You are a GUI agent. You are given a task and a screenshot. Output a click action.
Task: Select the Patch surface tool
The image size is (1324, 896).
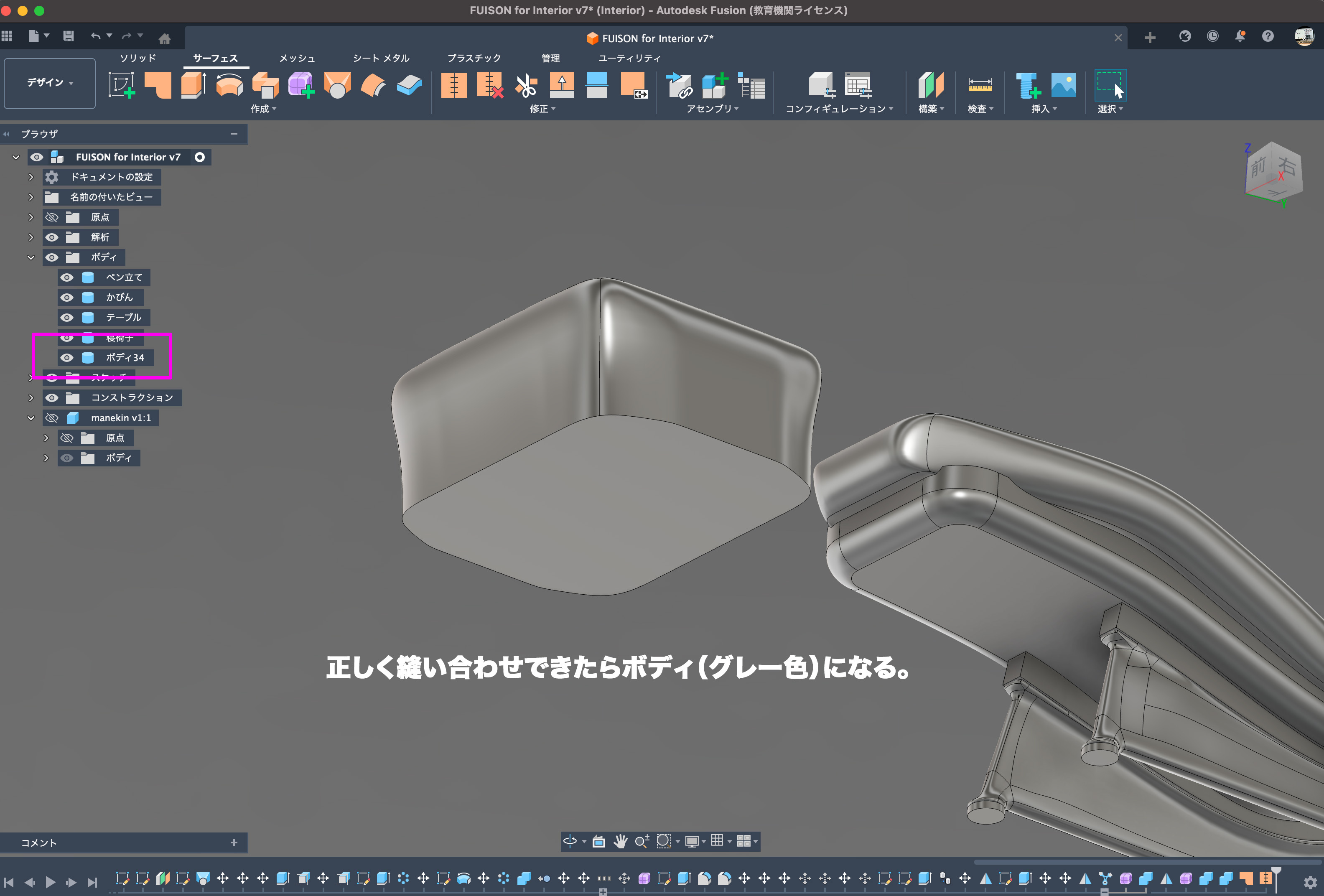click(x=157, y=85)
